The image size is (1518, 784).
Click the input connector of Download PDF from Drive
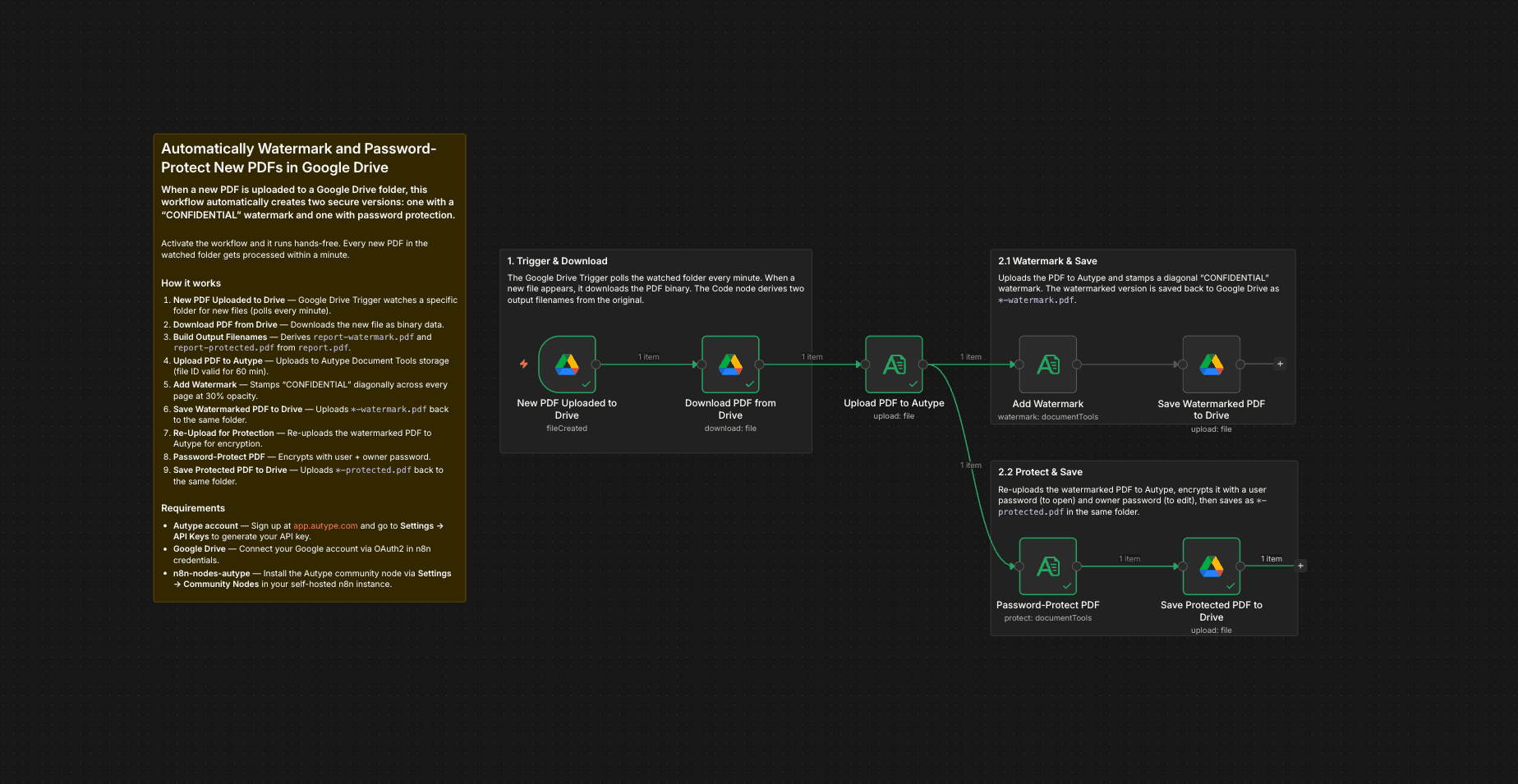pyautogui.click(x=701, y=364)
